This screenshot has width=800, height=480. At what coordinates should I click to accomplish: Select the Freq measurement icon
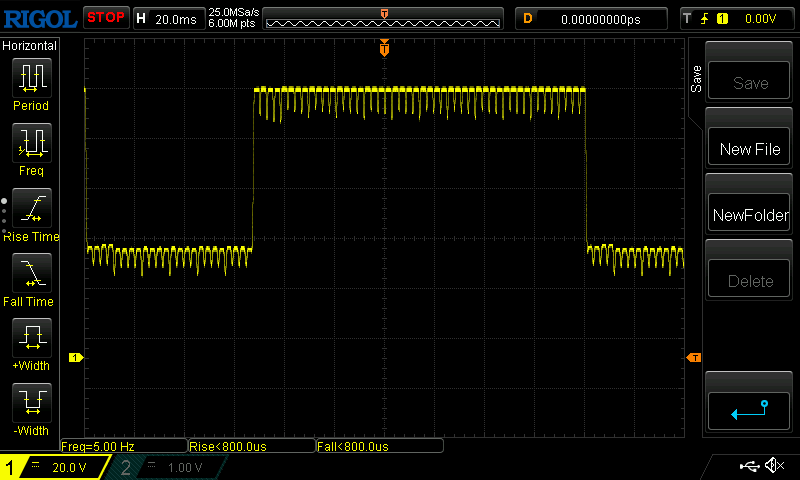coord(30,144)
